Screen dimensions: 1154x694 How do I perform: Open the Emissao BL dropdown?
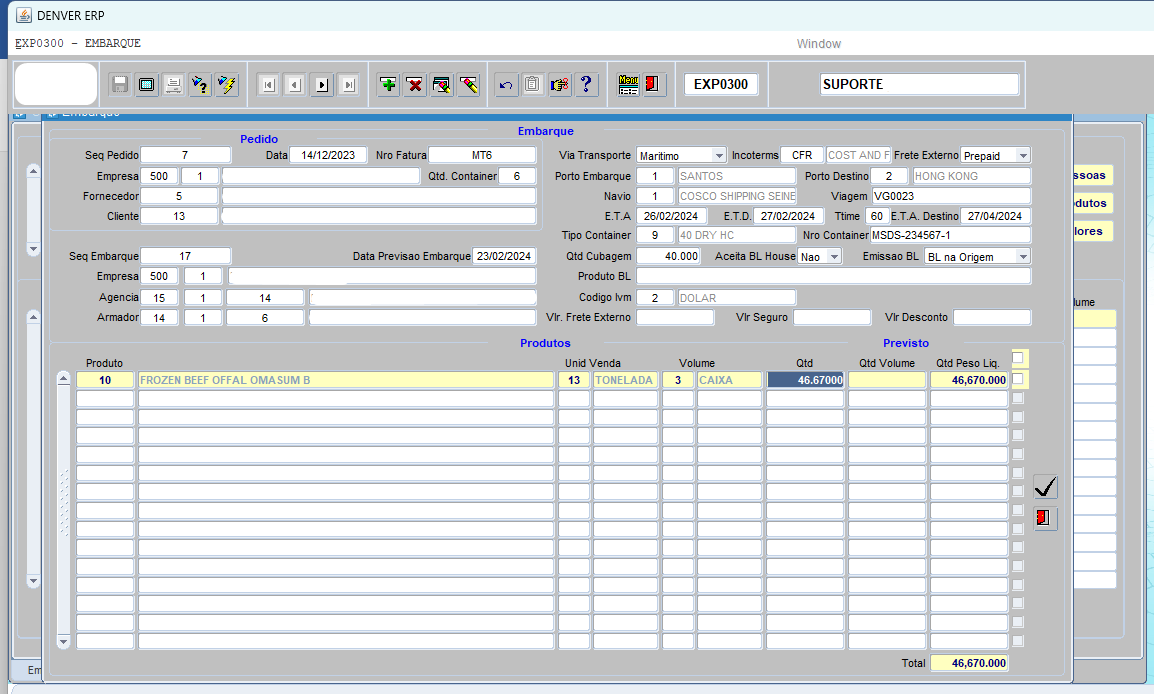[x=1023, y=256]
